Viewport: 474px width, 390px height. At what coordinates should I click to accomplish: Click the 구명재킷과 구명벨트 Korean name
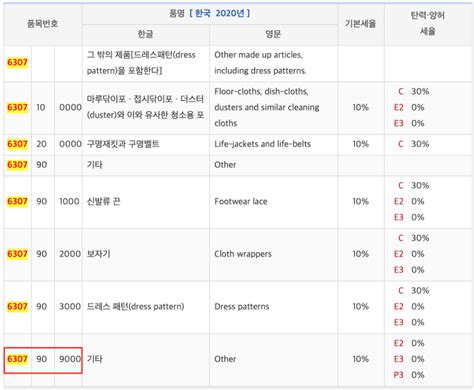(123, 144)
